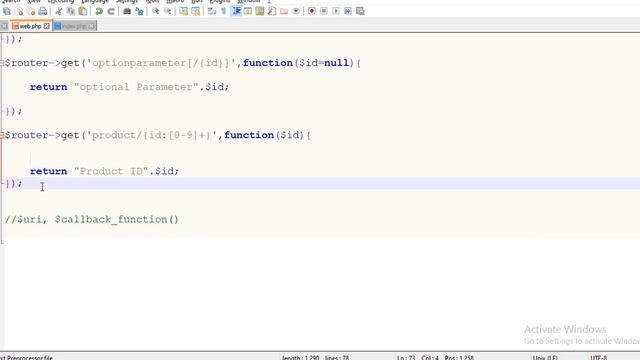Viewport: 640px width, 360px height.
Task: Click the 'Unix (LF)' line ending indicator
Action: tap(545, 358)
